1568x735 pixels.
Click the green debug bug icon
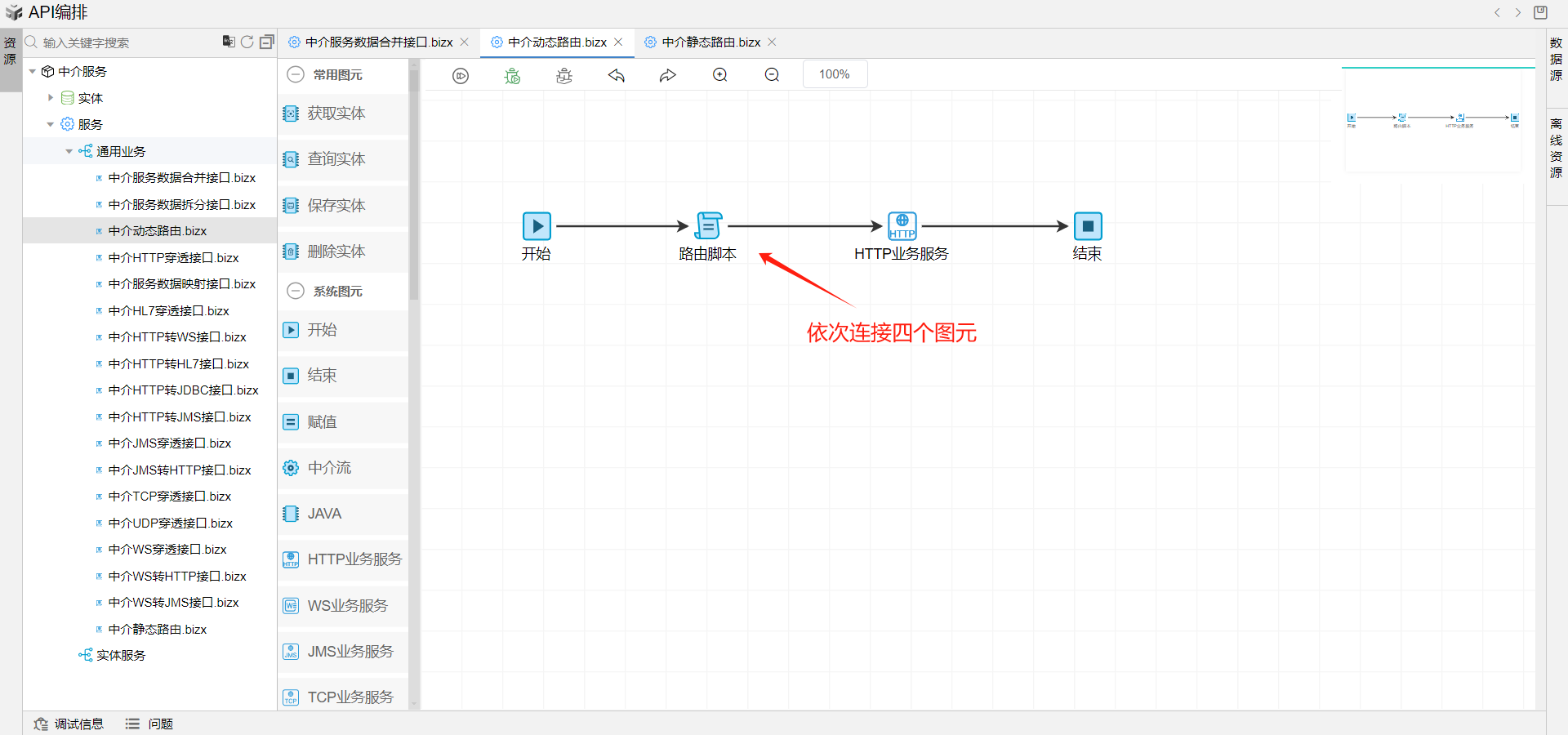point(512,75)
